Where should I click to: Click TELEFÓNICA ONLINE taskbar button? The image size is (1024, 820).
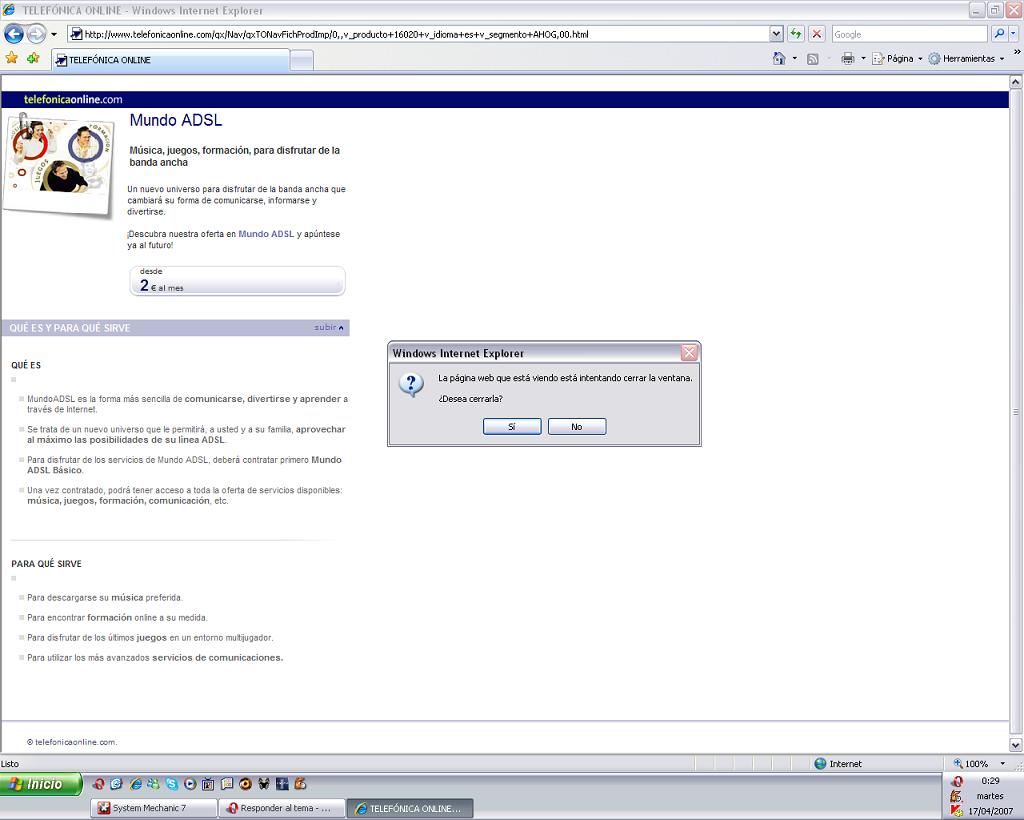409,808
